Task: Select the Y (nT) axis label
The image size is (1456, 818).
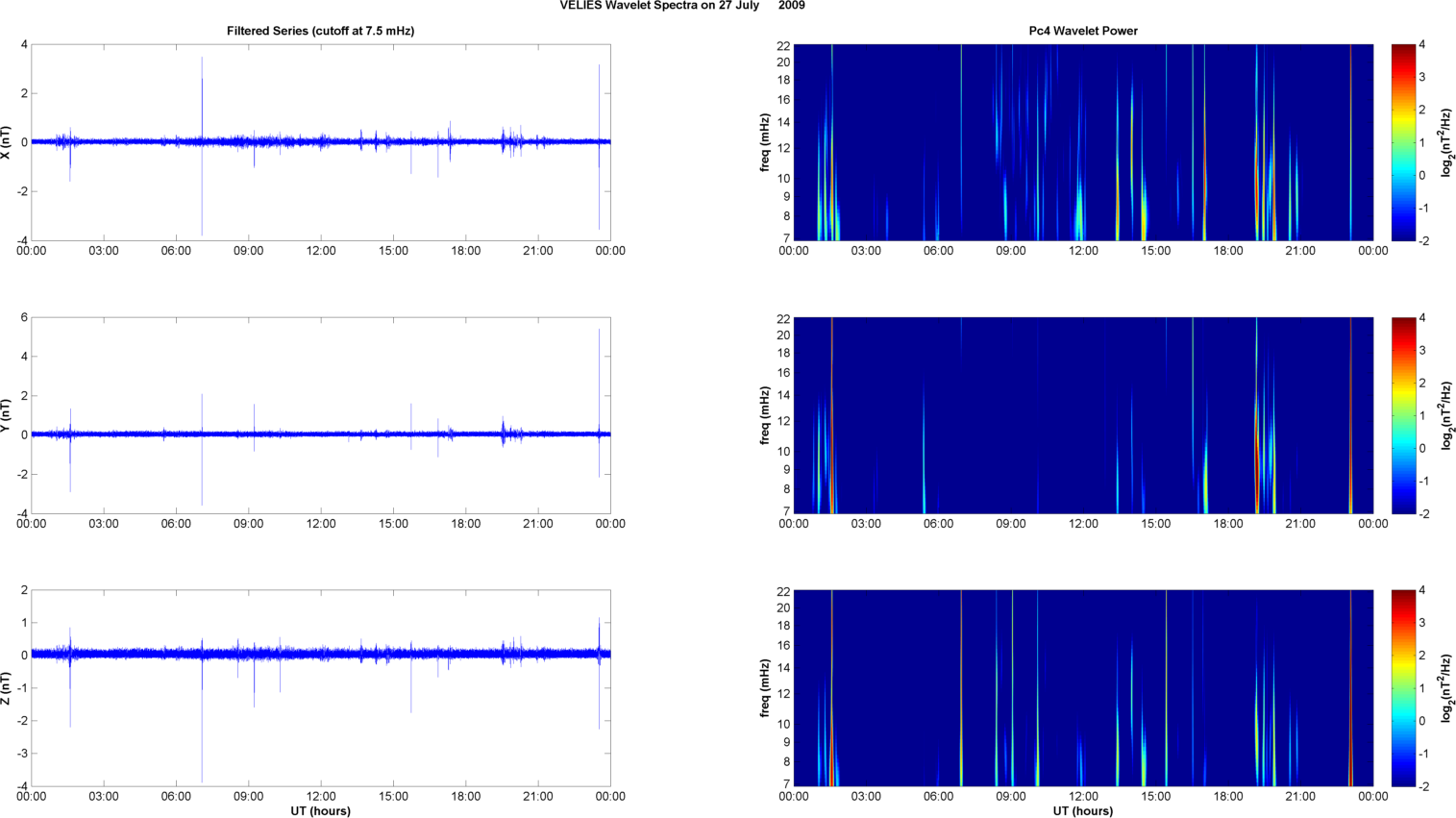Action: [x=7, y=415]
